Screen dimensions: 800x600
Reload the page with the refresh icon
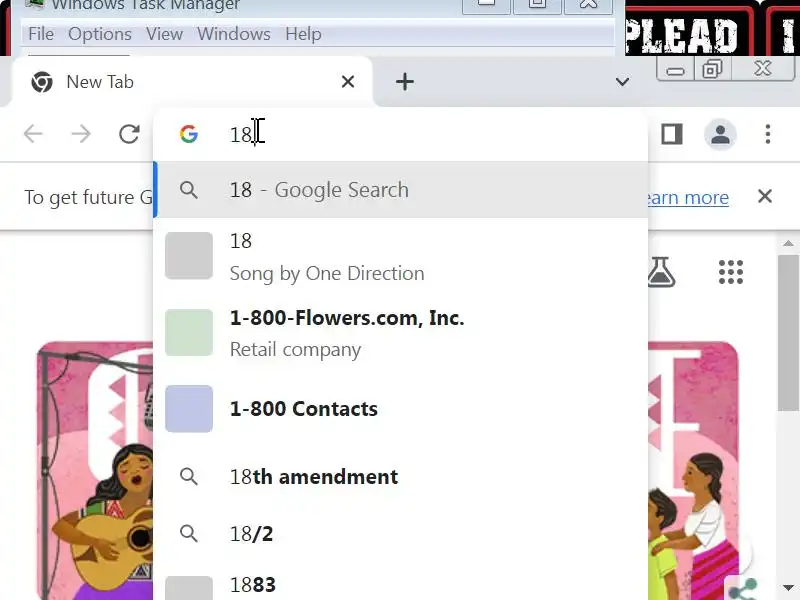[129, 134]
